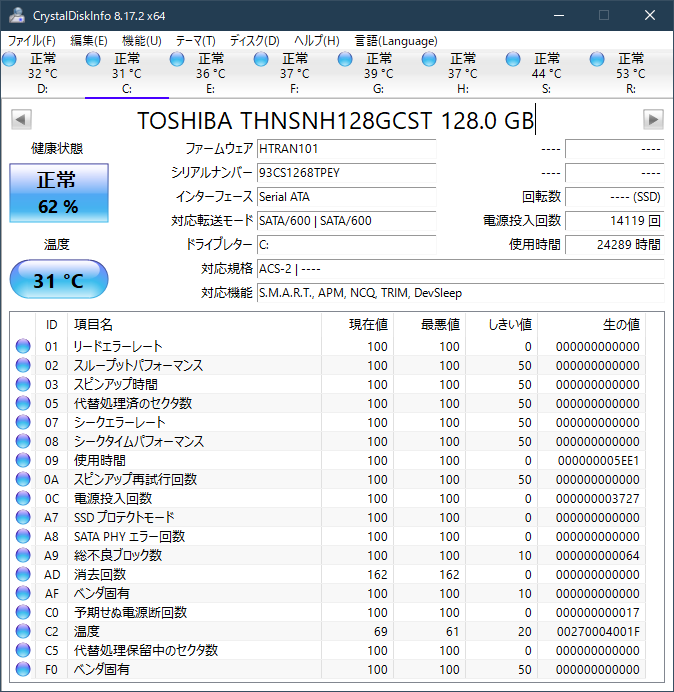
Task: Click the features field with S.M.A.R.T., APM
Action: (460, 293)
